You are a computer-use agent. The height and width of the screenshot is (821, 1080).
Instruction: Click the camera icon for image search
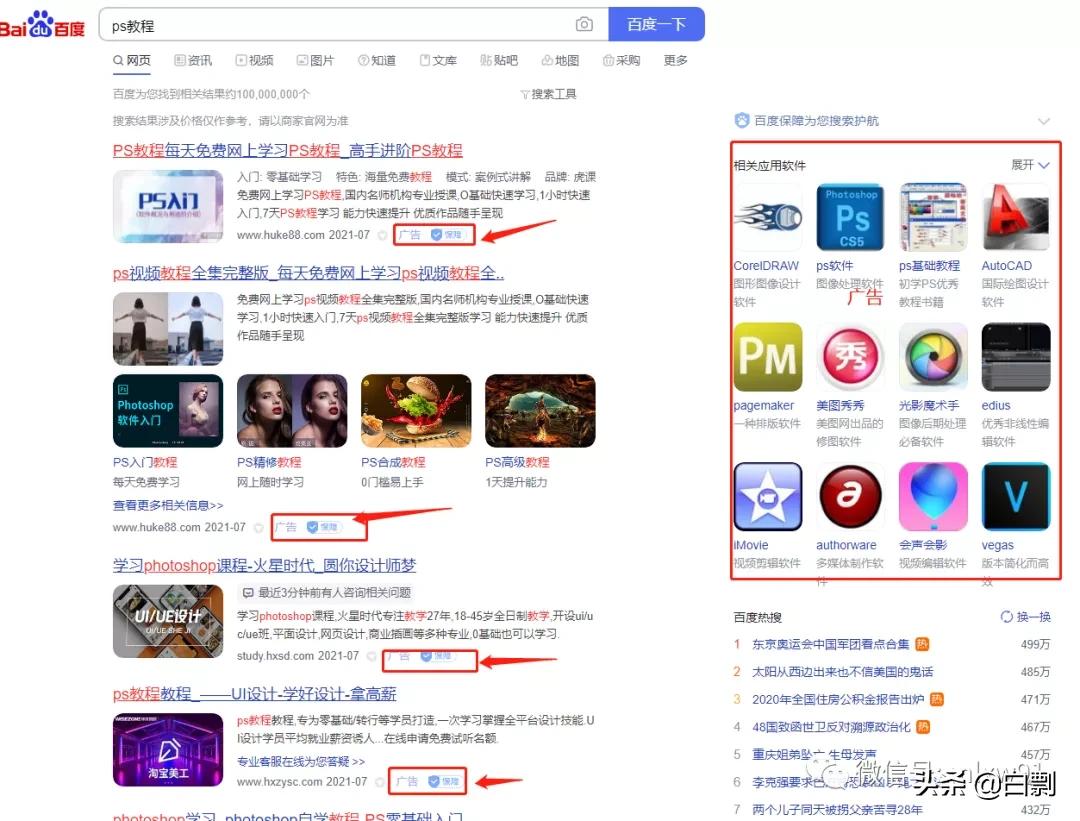click(x=584, y=23)
